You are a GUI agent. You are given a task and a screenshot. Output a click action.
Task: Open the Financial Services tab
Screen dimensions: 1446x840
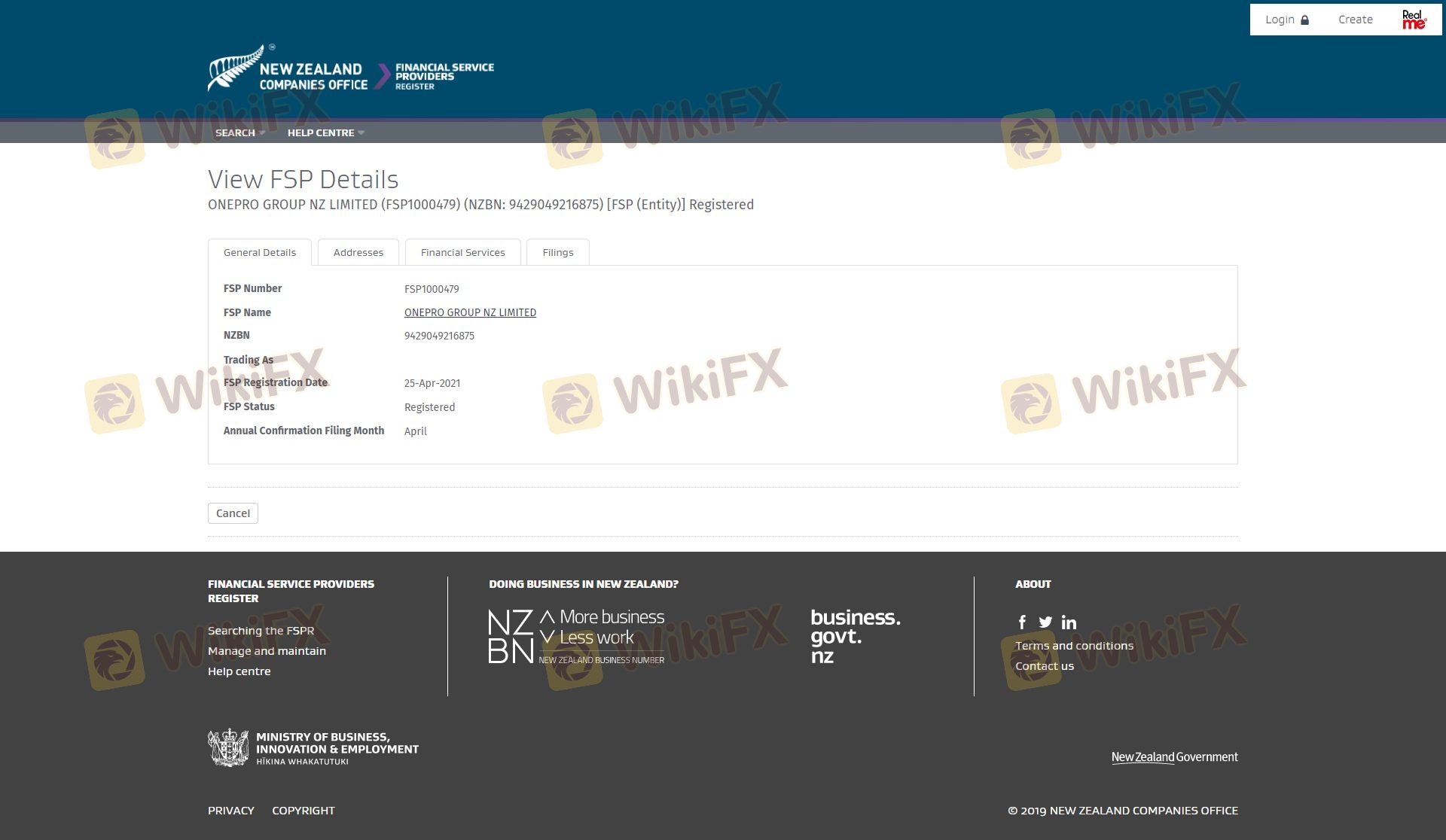462,253
